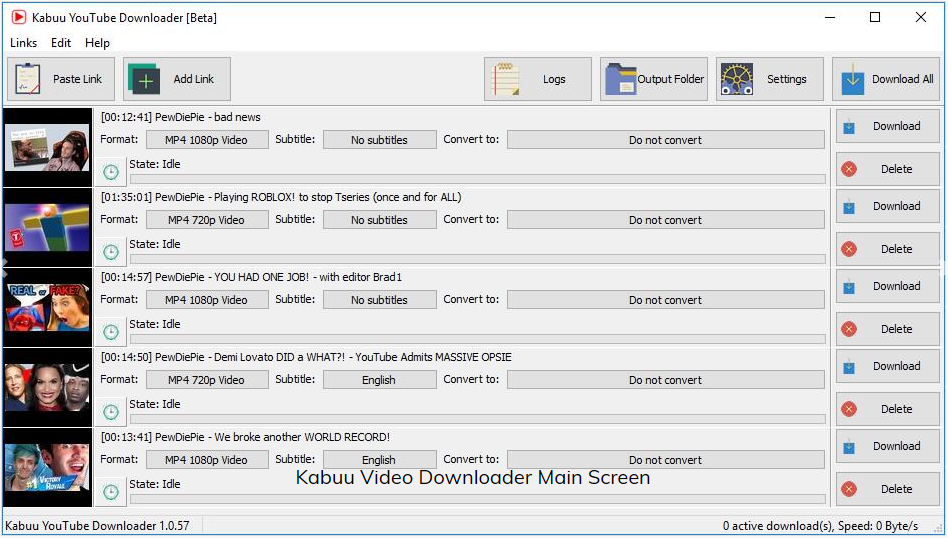Change format of Demi Lovato video
This screenshot has width=948, height=538.
(207, 380)
